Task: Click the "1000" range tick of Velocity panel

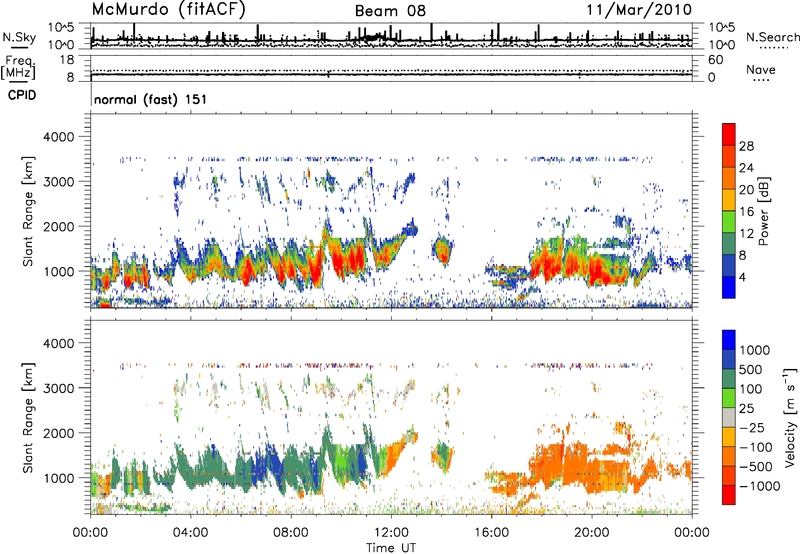Action: click(58, 478)
